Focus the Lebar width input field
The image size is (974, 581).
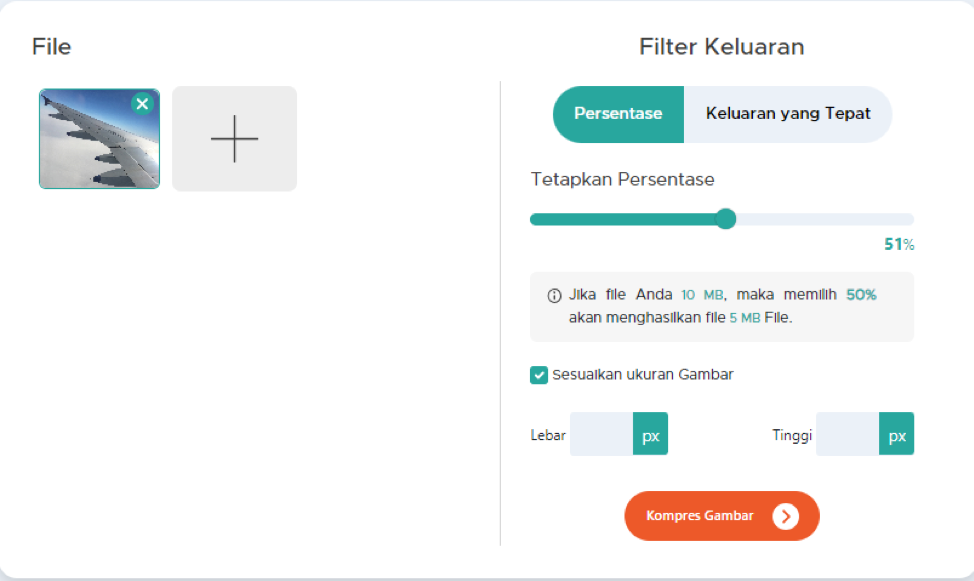point(601,434)
